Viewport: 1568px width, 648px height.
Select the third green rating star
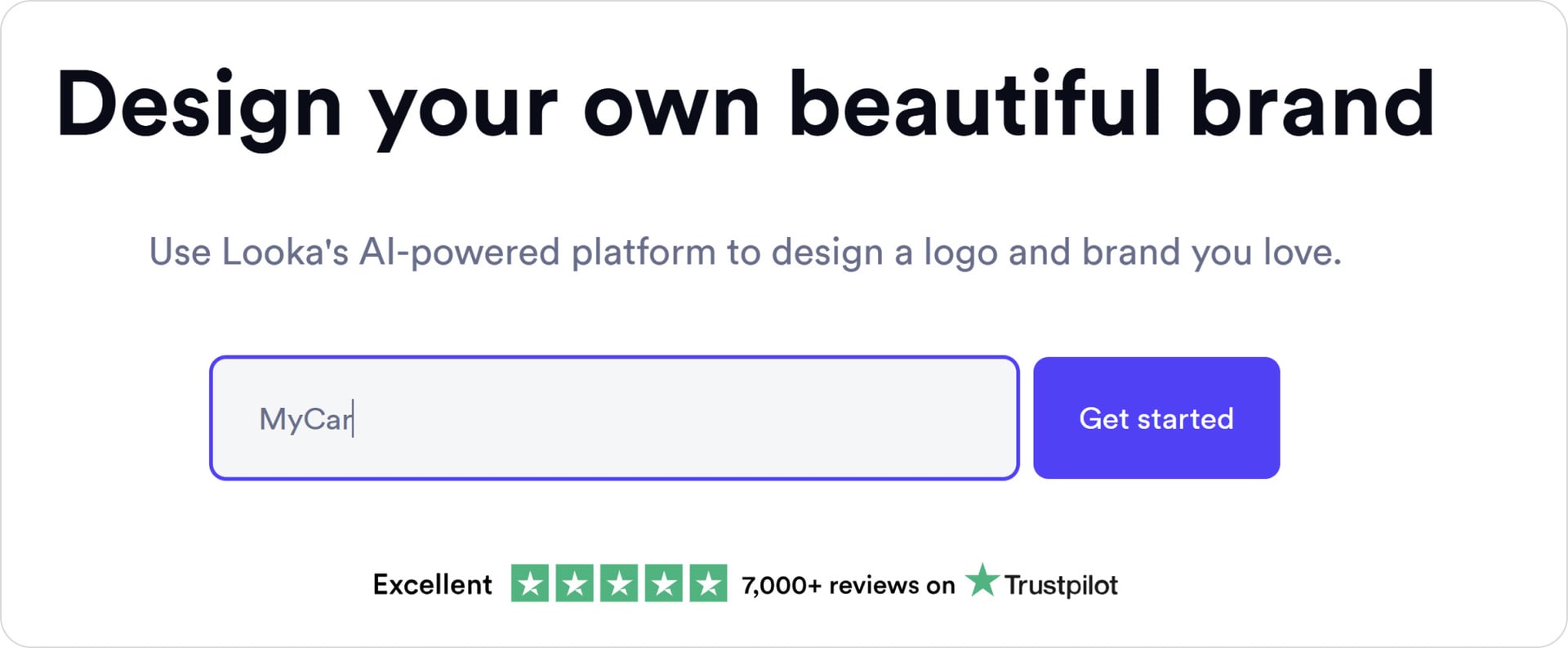(x=619, y=583)
